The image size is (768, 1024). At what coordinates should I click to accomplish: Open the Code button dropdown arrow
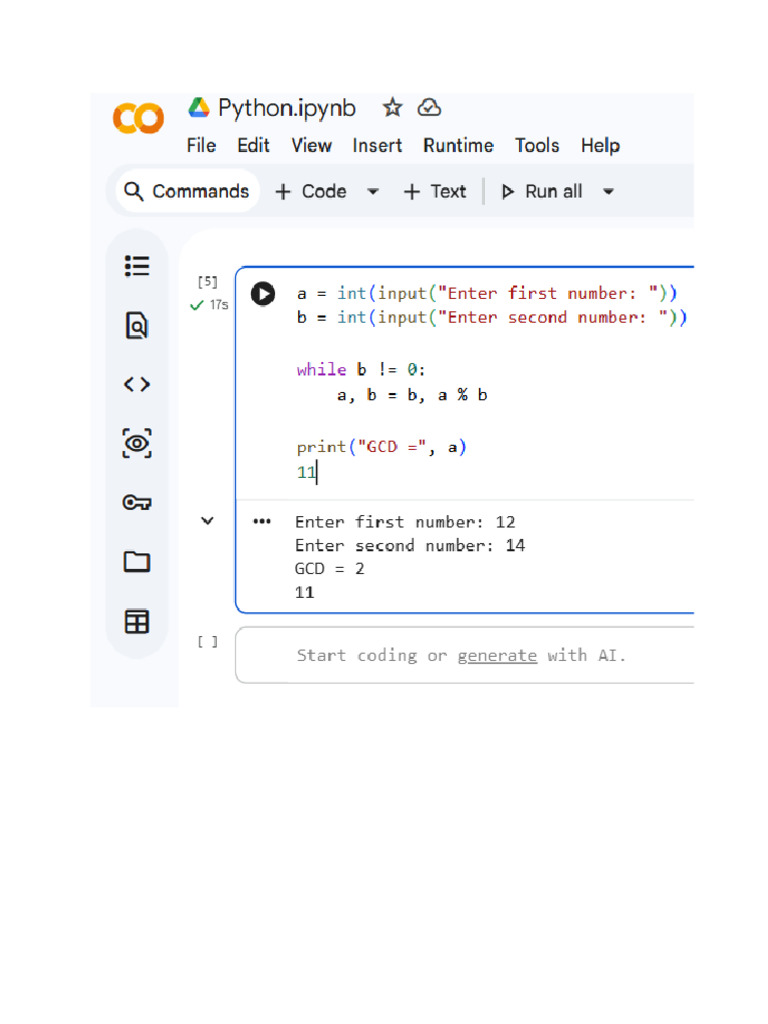373,191
